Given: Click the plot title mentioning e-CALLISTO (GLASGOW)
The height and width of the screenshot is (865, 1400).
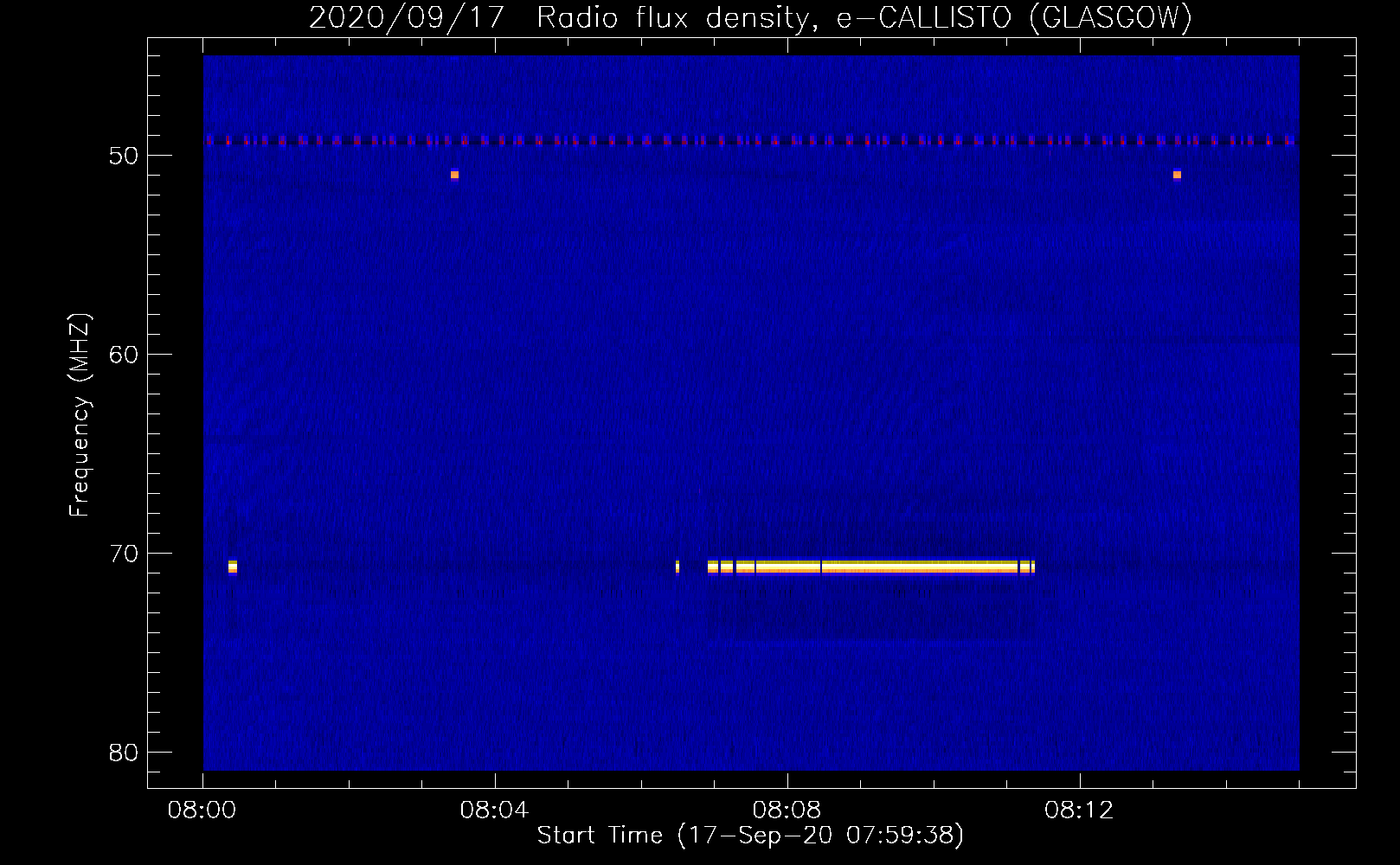Looking at the screenshot, I should pyautogui.click(x=750, y=17).
